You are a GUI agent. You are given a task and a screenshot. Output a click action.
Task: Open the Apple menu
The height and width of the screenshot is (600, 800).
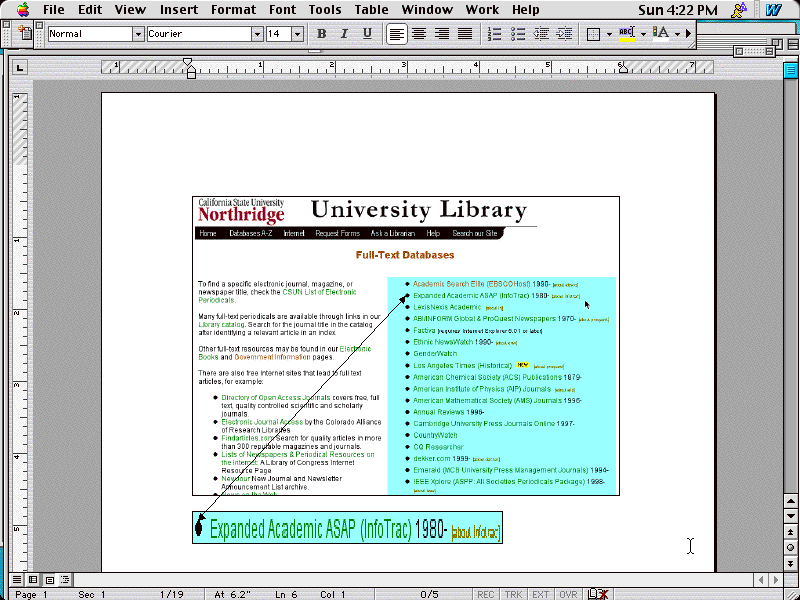[22, 10]
